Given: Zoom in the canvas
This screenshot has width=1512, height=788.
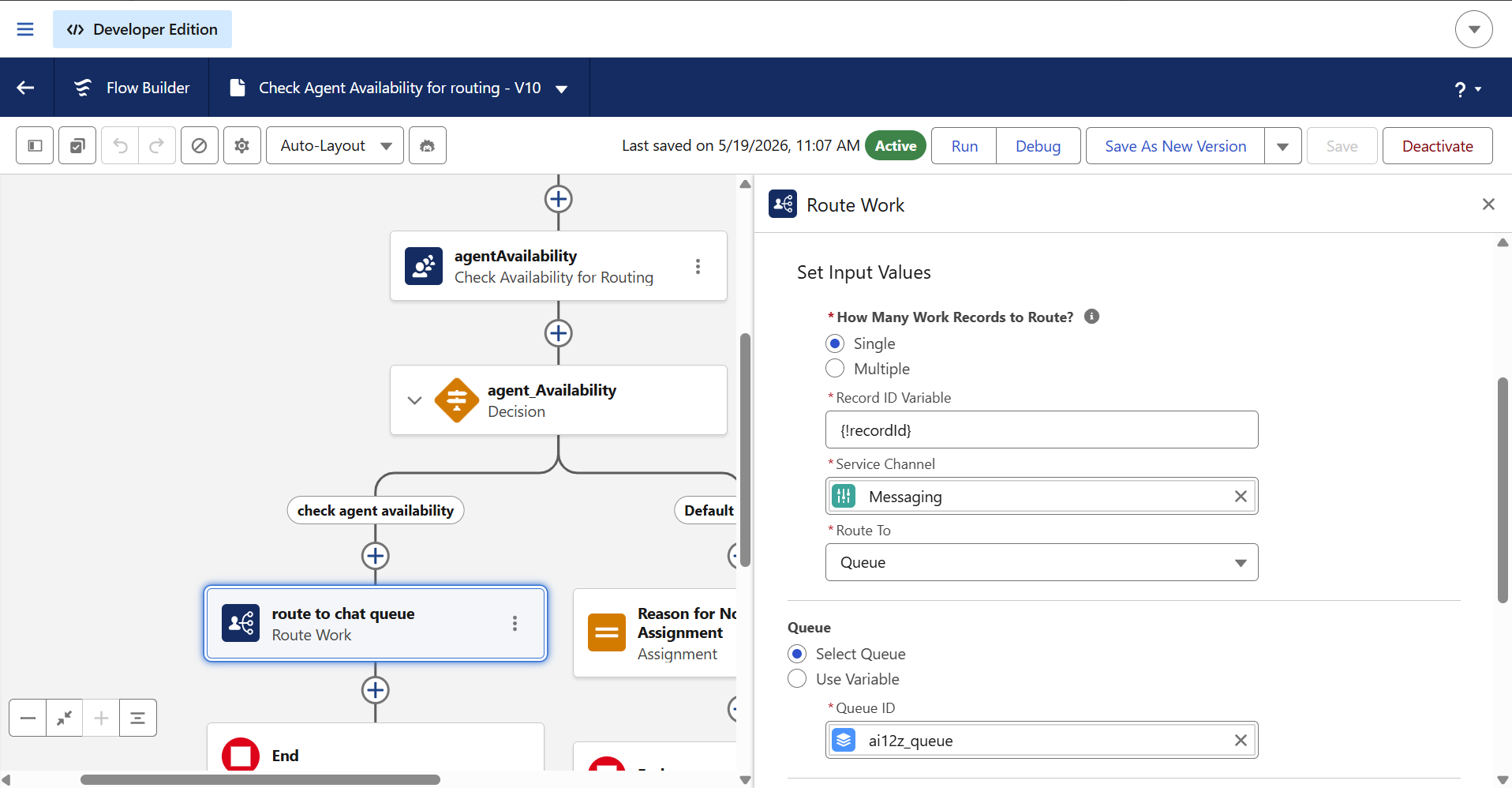Looking at the screenshot, I should pos(101,718).
